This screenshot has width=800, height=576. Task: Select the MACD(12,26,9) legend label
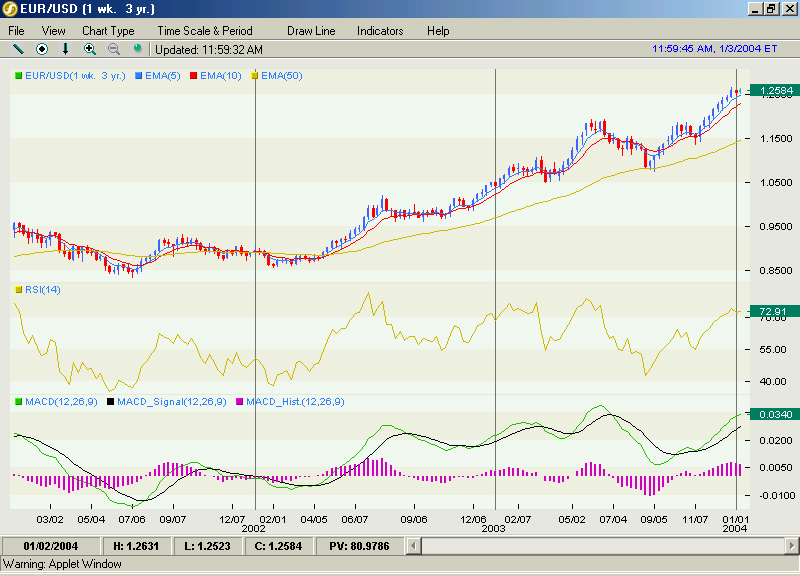click(x=61, y=402)
